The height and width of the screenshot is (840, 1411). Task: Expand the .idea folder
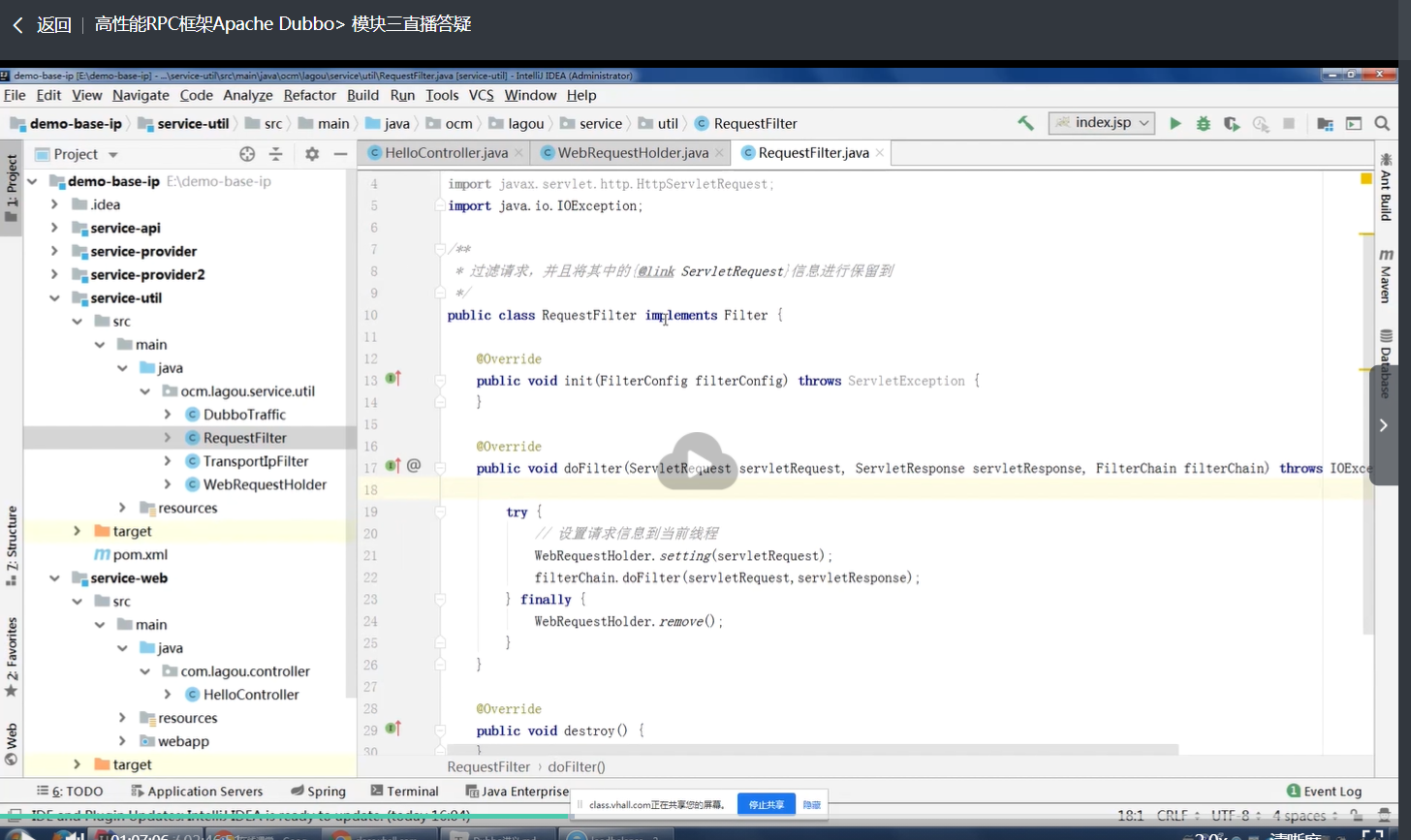(x=54, y=204)
